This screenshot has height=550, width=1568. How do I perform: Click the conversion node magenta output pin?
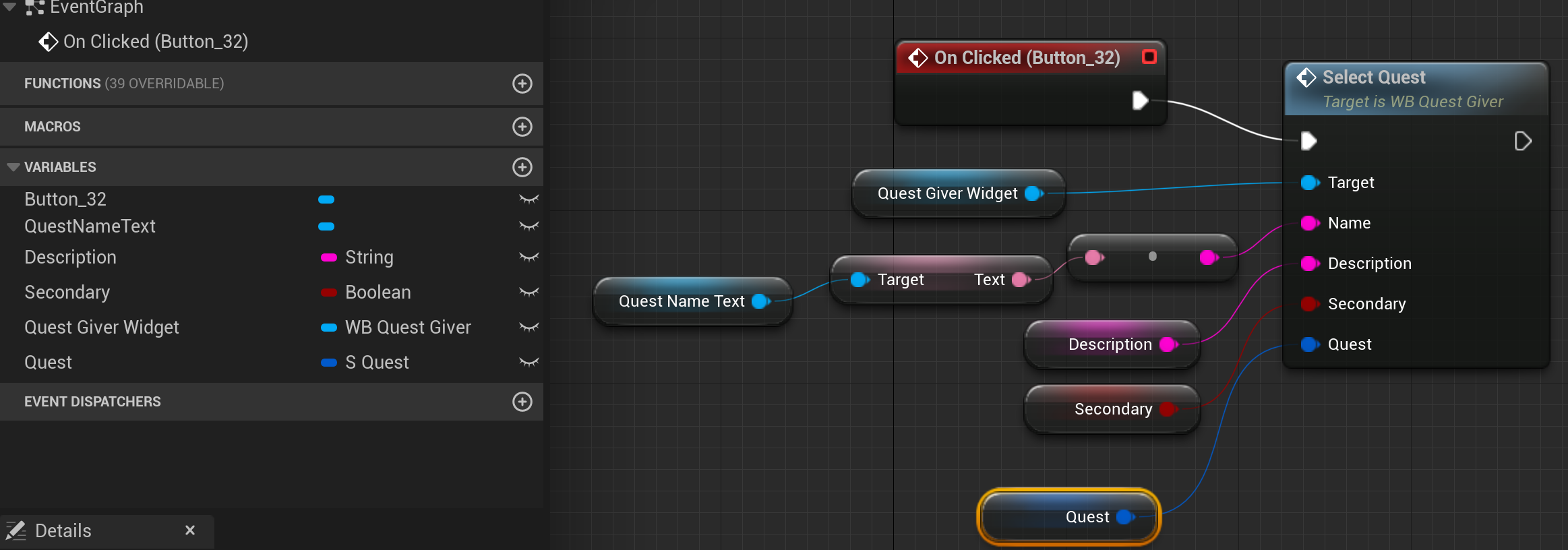1209,257
